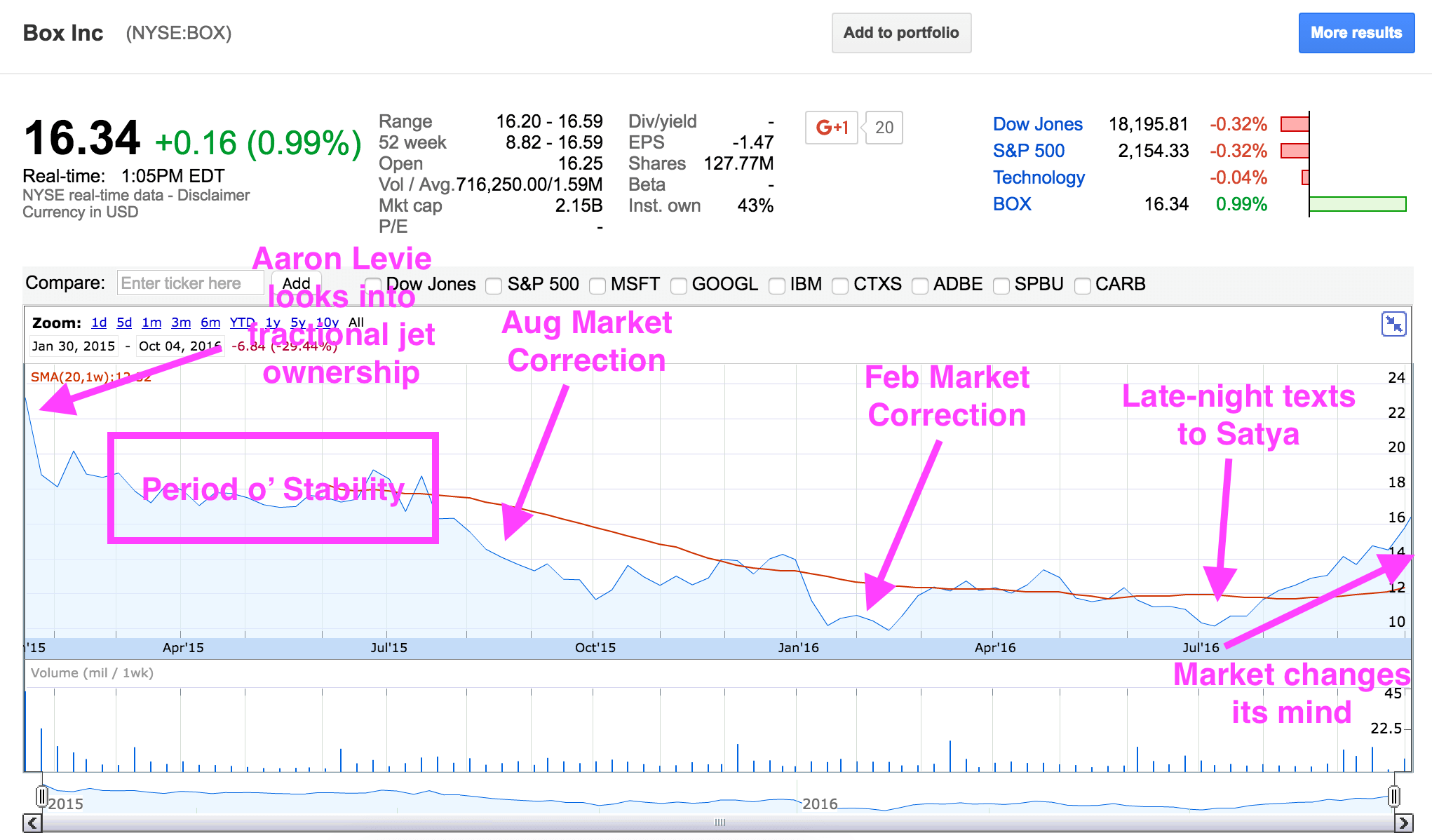
Task: Set zoom to 1d
Action: [x=99, y=323]
